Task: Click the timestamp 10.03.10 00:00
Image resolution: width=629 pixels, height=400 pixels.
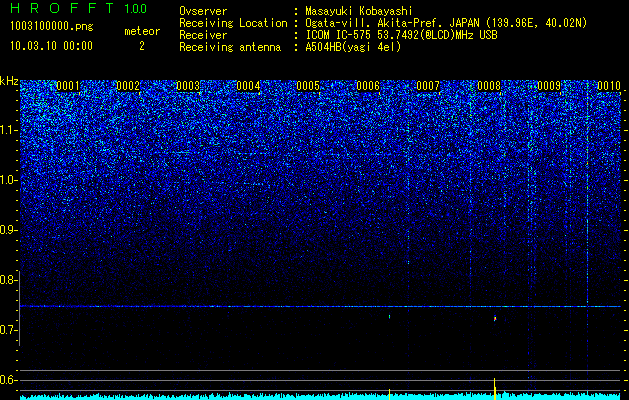Action: (x=51, y=46)
